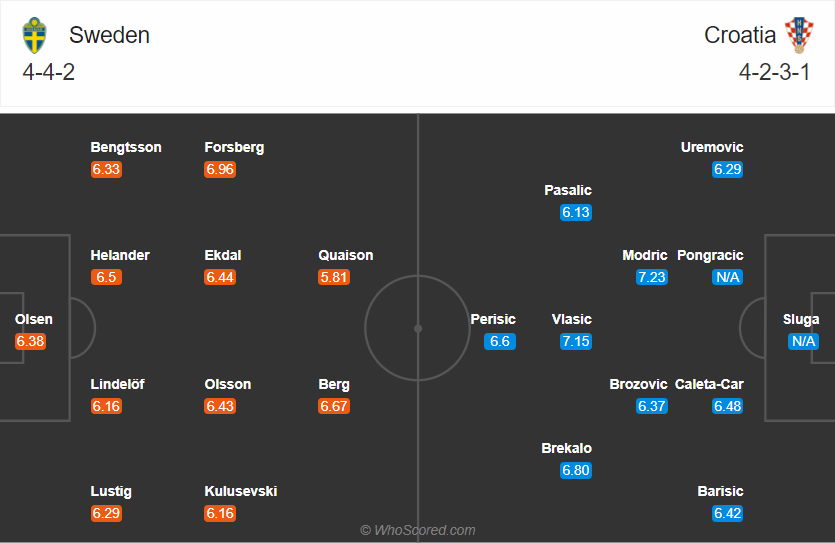Select Berg's 6.67 rating badge

(334, 406)
